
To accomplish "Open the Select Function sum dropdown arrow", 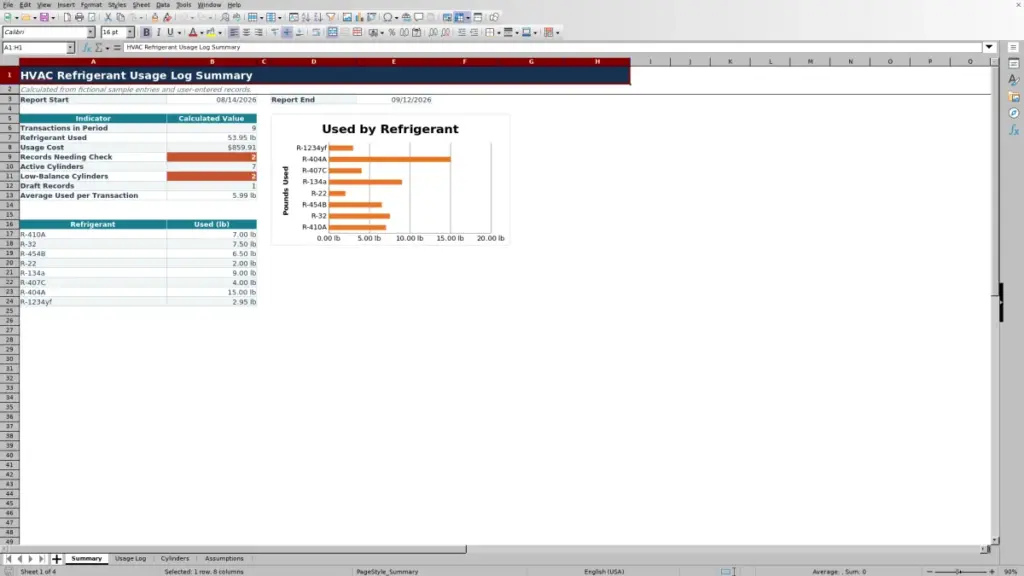I will [107, 48].
